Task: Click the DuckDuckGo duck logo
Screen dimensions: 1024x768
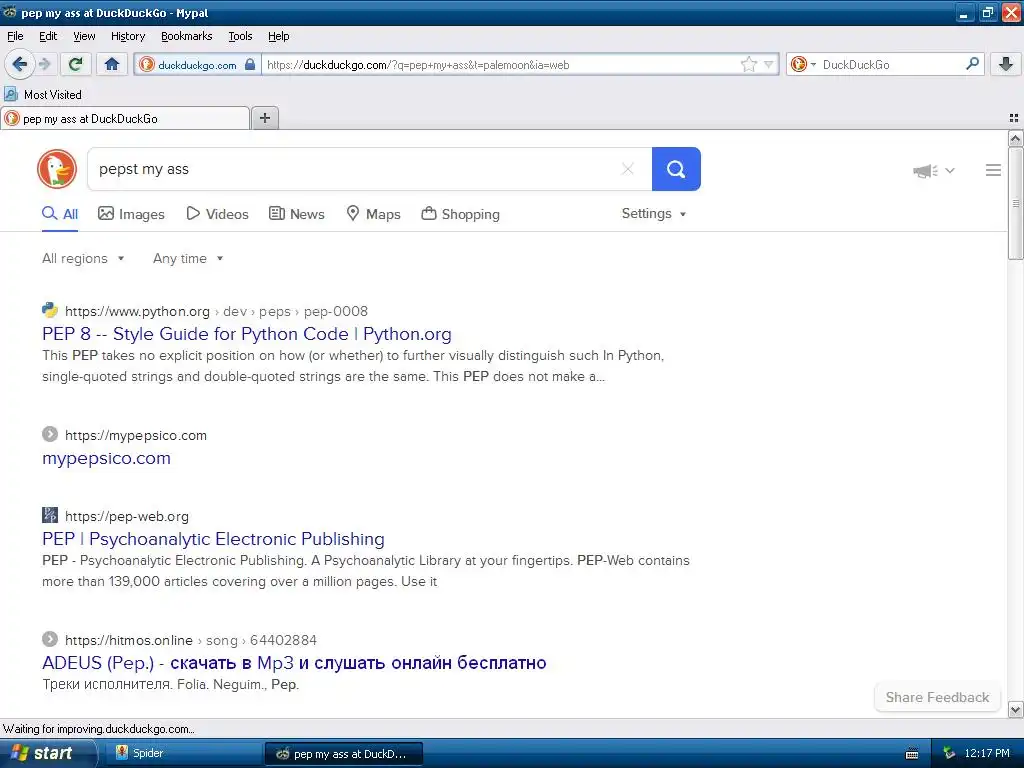Action: (x=57, y=169)
